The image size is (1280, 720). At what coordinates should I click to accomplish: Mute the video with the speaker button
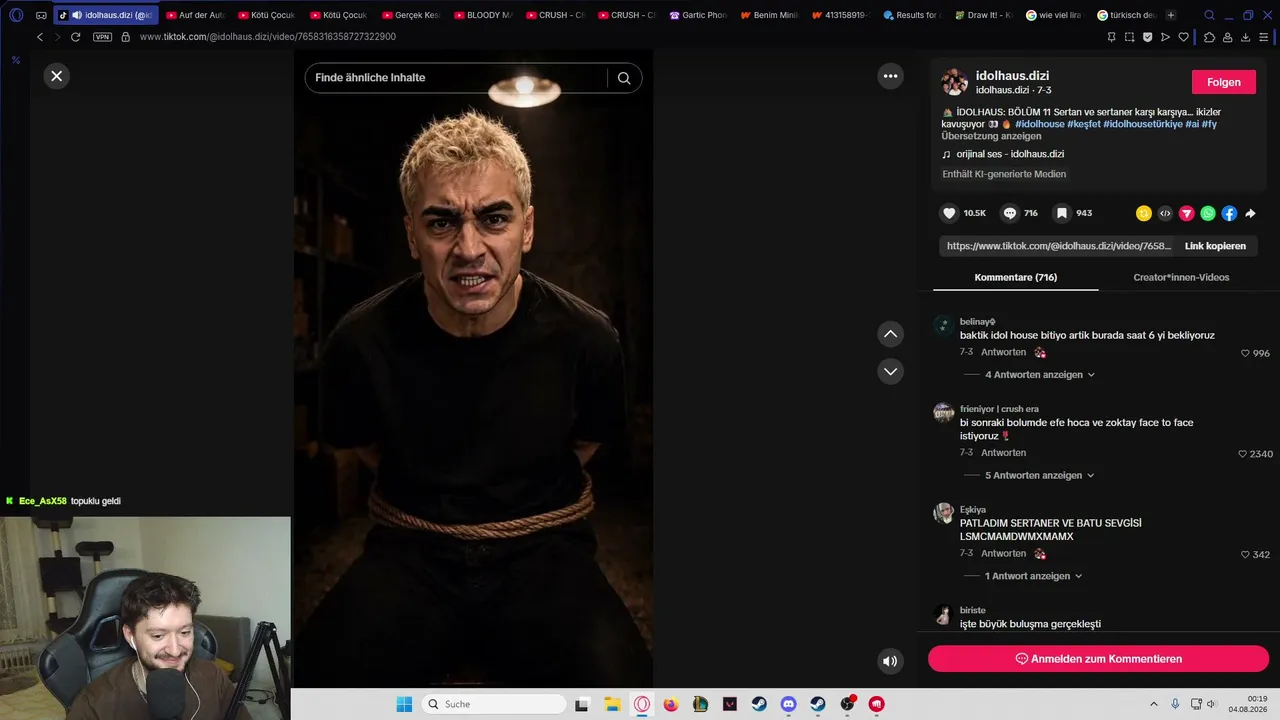[x=890, y=661]
